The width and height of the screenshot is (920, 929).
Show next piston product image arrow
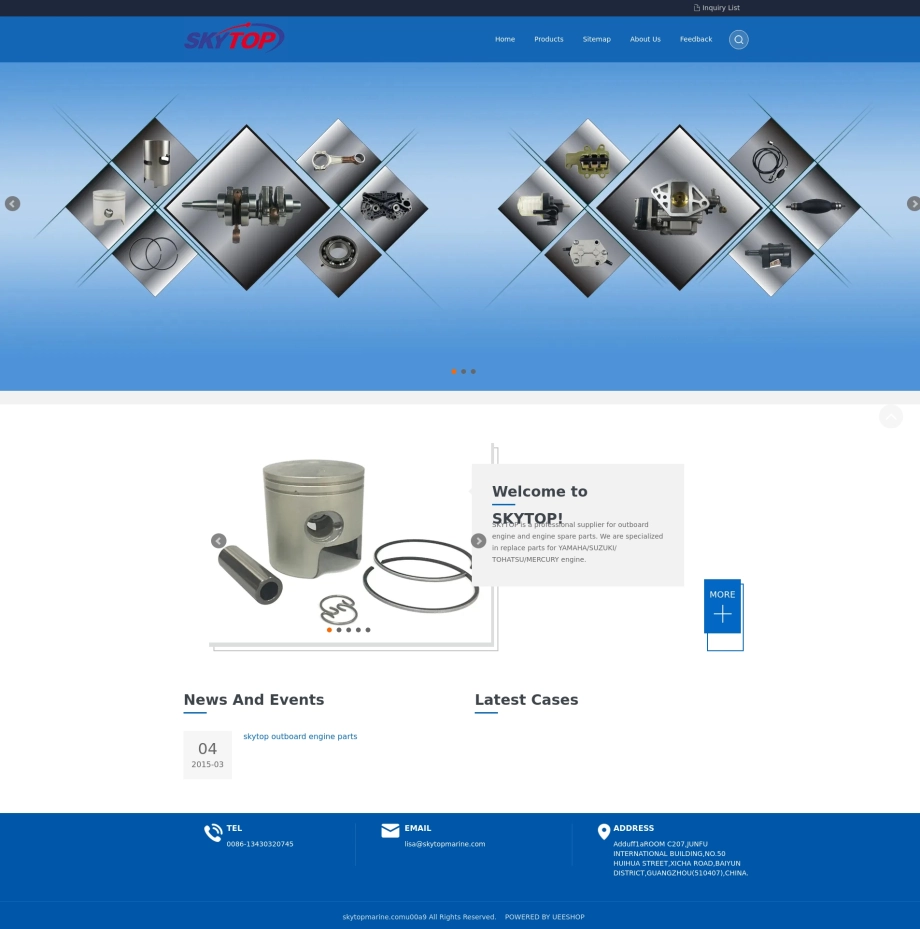(479, 541)
